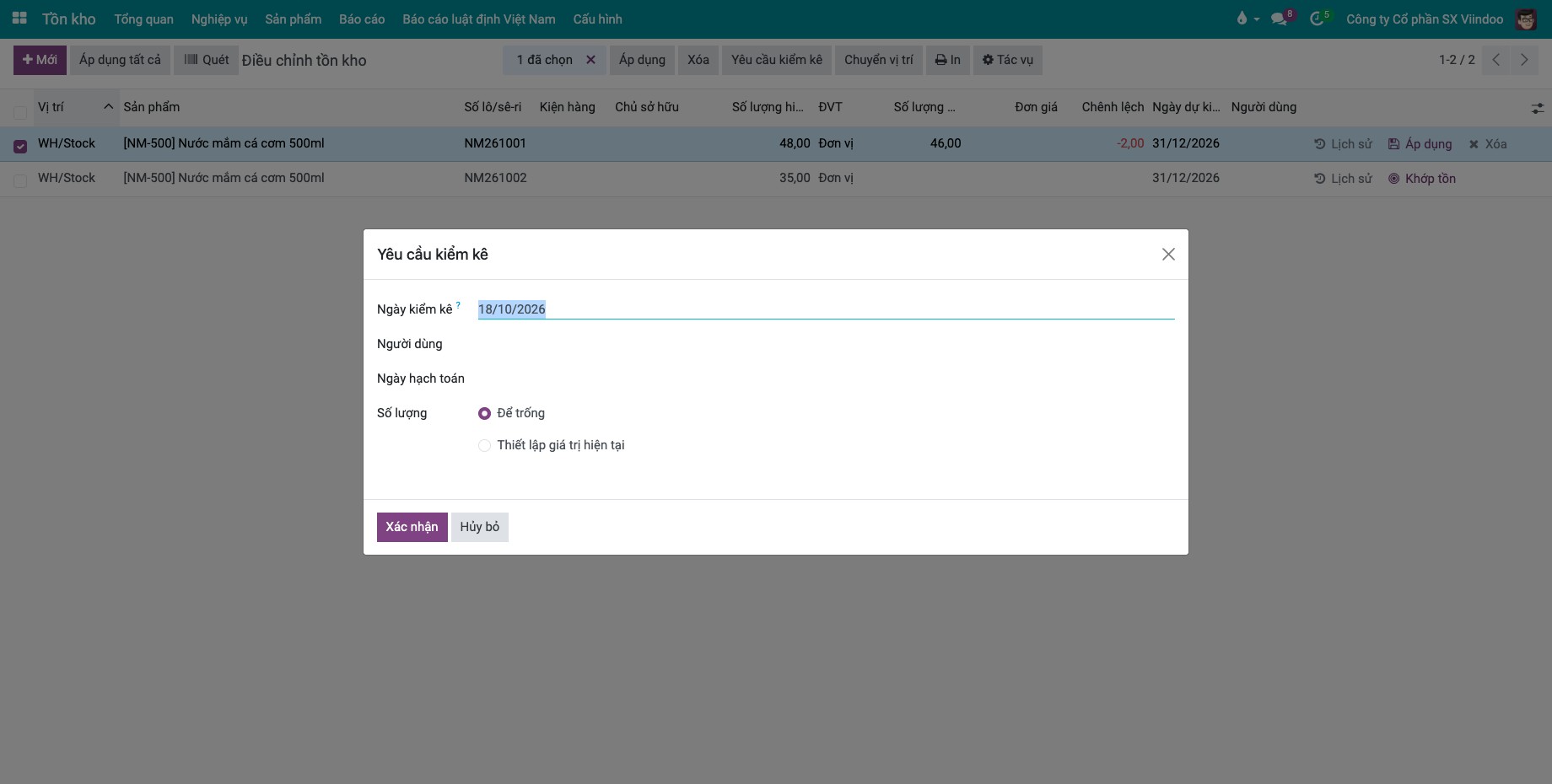The image size is (1552, 784).
Task: Open optional columns settings icon
Action: point(1538,108)
